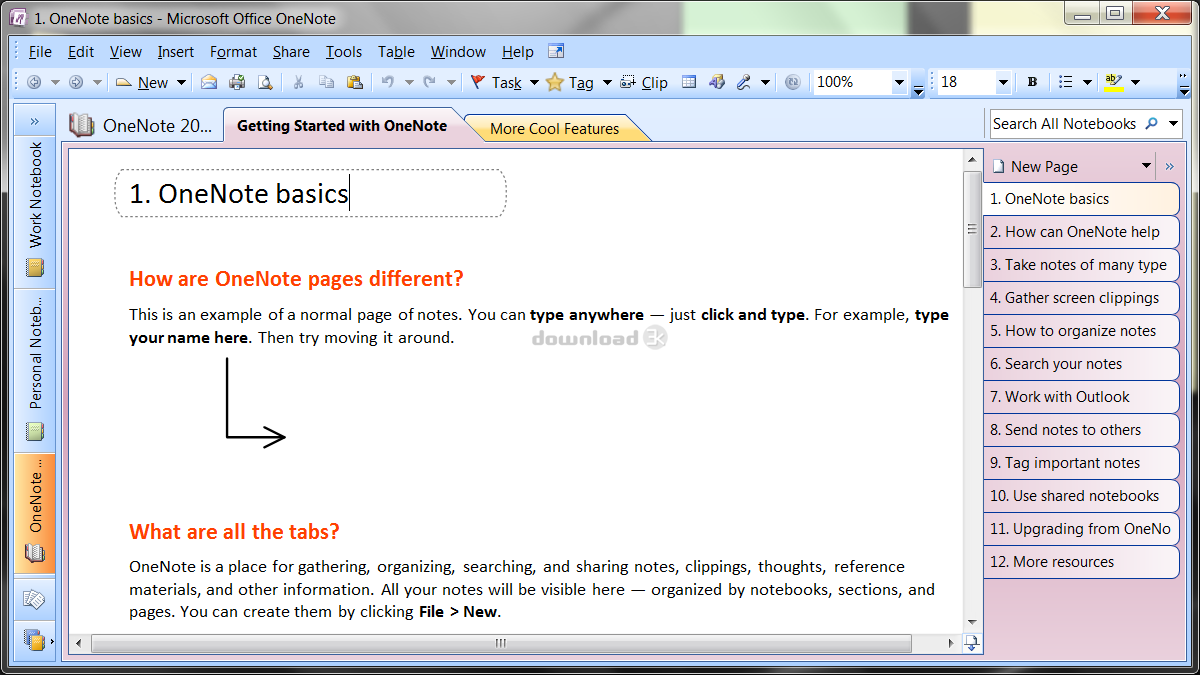Open Print Preview from the toolbar
This screenshot has height=675, width=1200.
click(x=264, y=82)
